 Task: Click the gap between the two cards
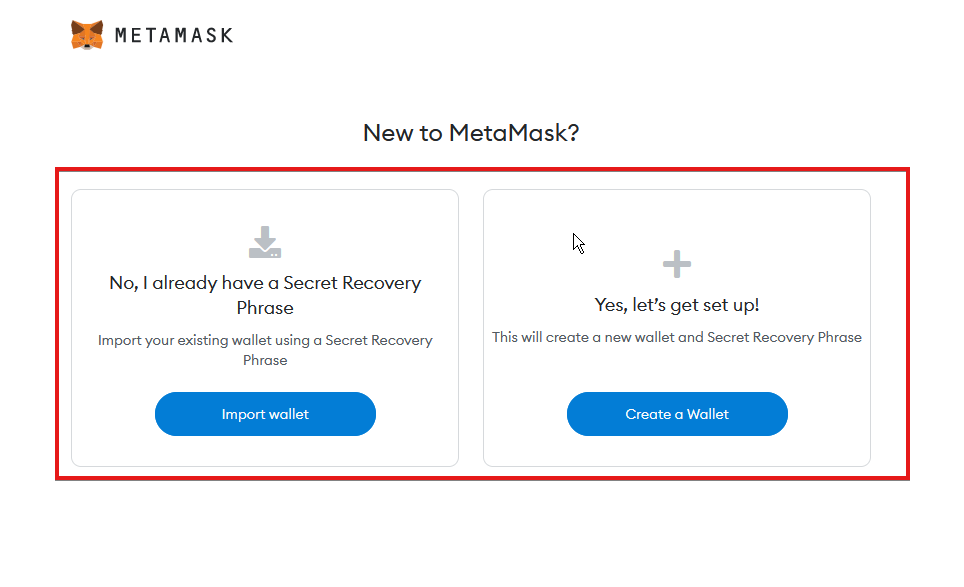(471, 328)
